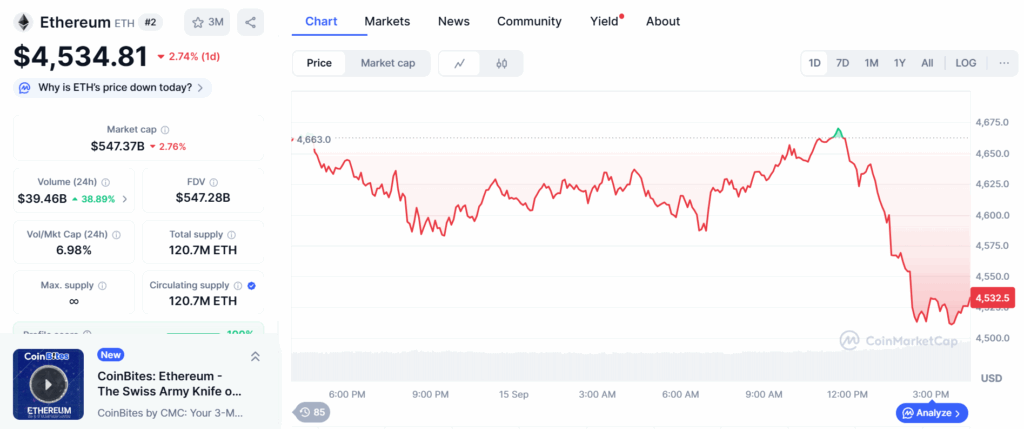Click the Profile score progress bar
Image resolution: width=1024 pixels, height=429 pixels.
[x=193, y=334]
